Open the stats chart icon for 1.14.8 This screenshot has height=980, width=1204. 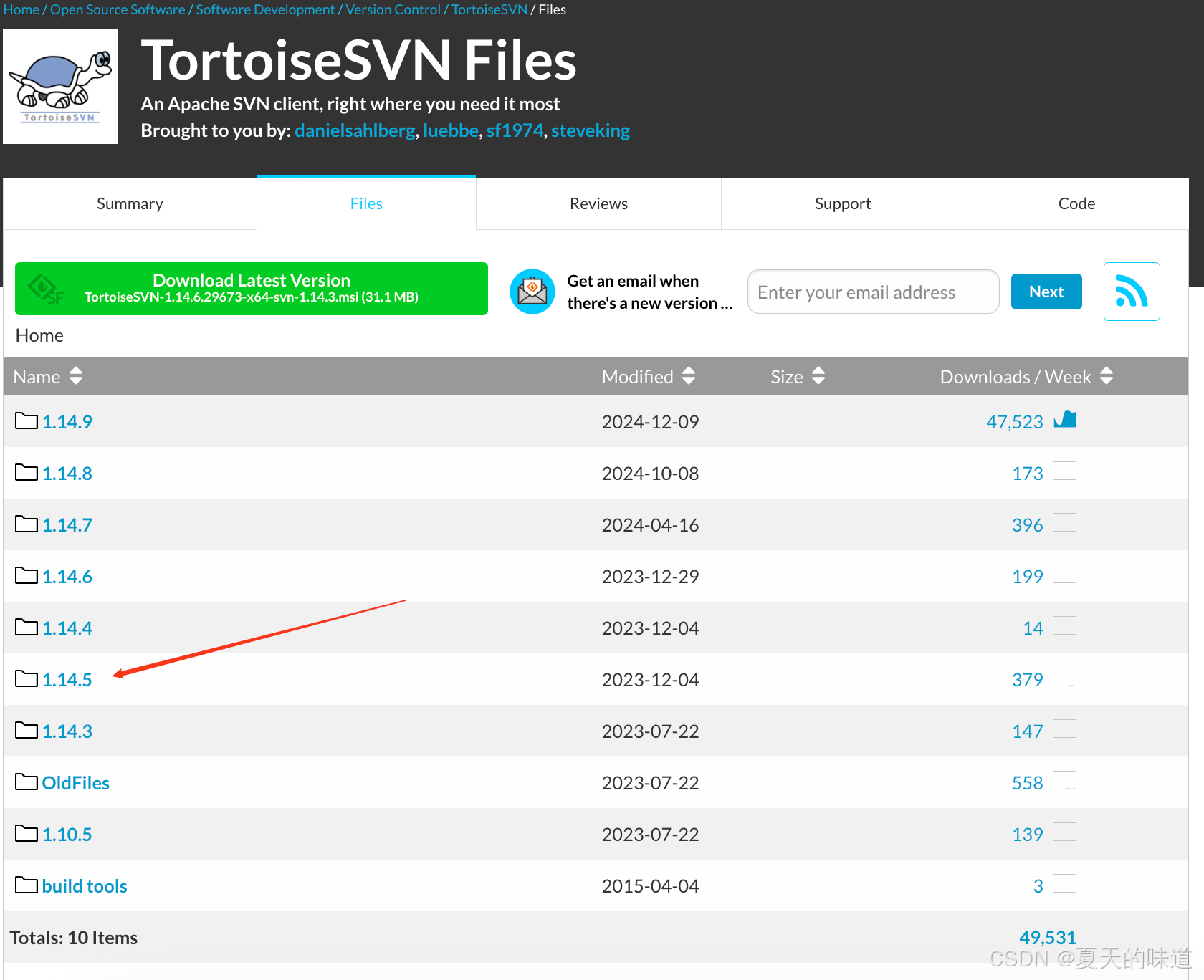[x=1064, y=471]
